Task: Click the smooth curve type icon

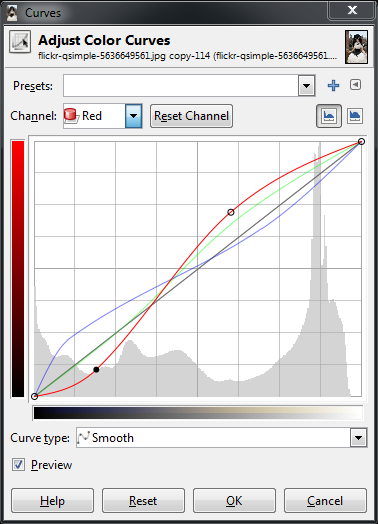Action: (83, 437)
